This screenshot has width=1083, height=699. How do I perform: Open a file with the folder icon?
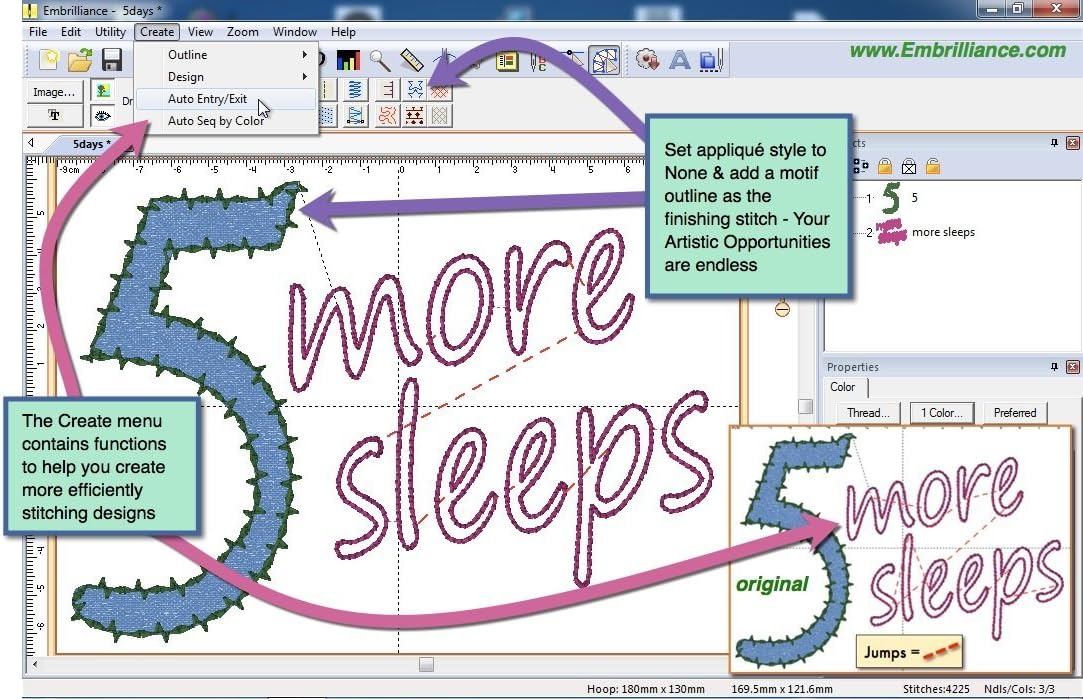[x=80, y=60]
